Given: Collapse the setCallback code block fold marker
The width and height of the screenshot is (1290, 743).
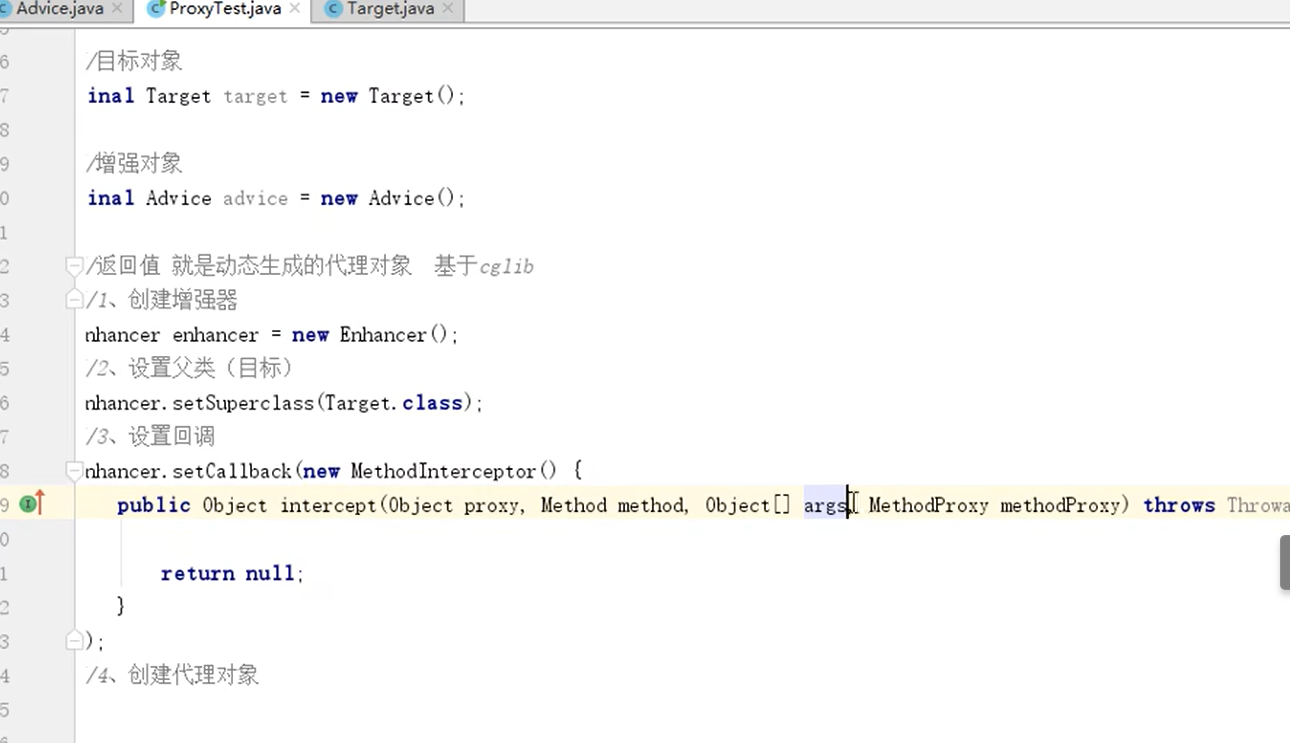Looking at the screenshot, I should pyautogui.click(x=74, y=470).
